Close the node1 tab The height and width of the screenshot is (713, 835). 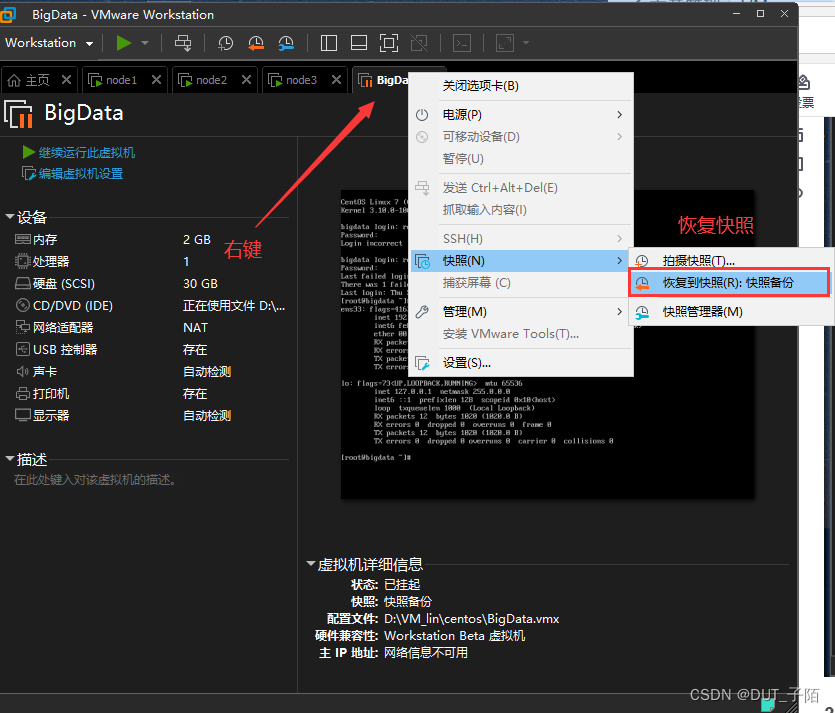coord(156,80)
